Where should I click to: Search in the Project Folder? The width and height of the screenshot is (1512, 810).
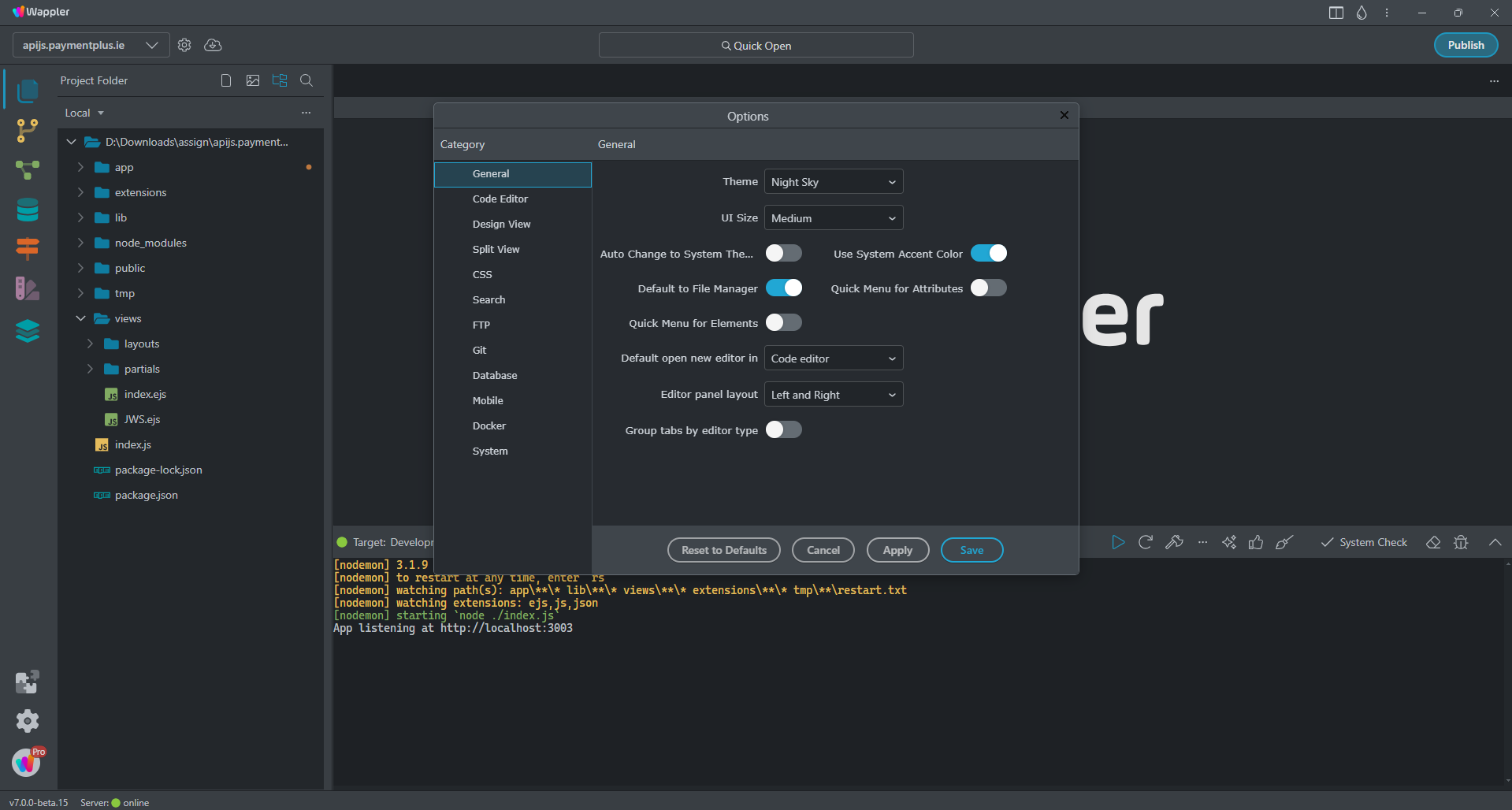coord(306,80)
